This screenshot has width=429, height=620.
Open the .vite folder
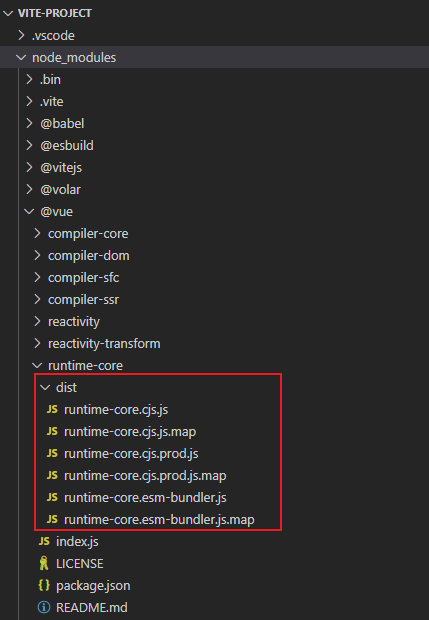pyautogui.click(x=51, y=102)
